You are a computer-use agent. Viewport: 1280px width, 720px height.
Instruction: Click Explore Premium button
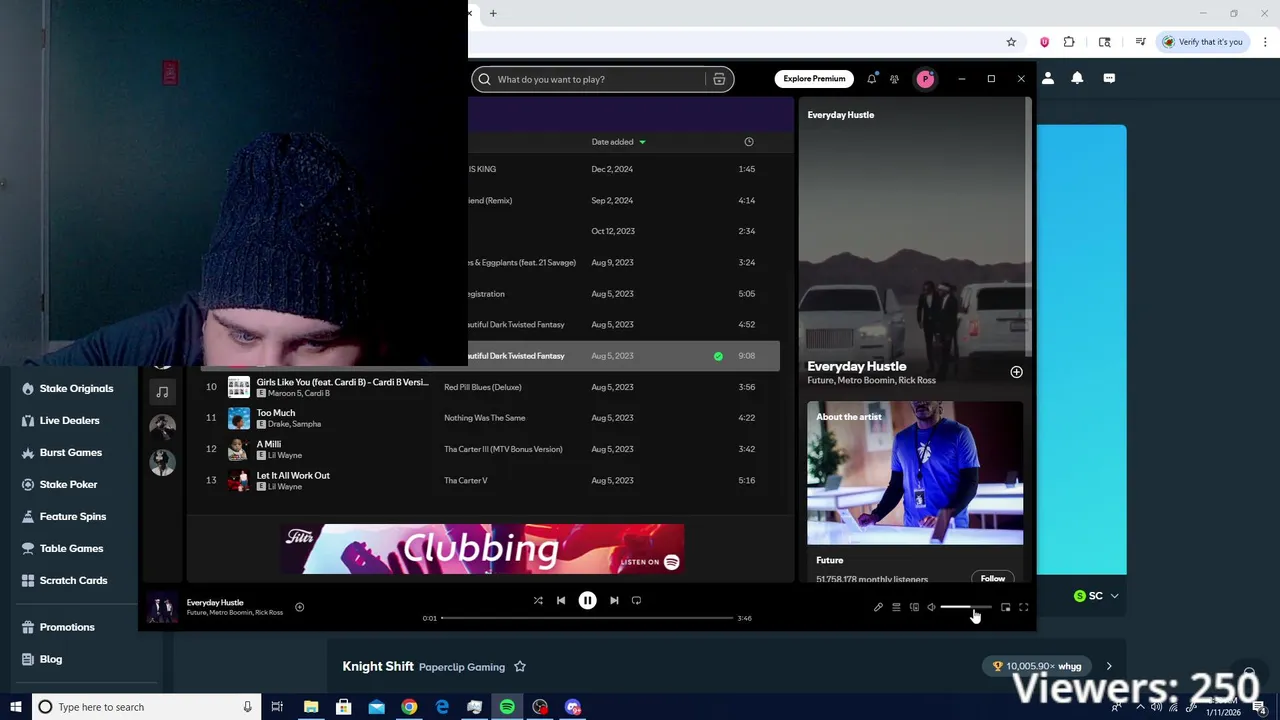click(814, 79)
